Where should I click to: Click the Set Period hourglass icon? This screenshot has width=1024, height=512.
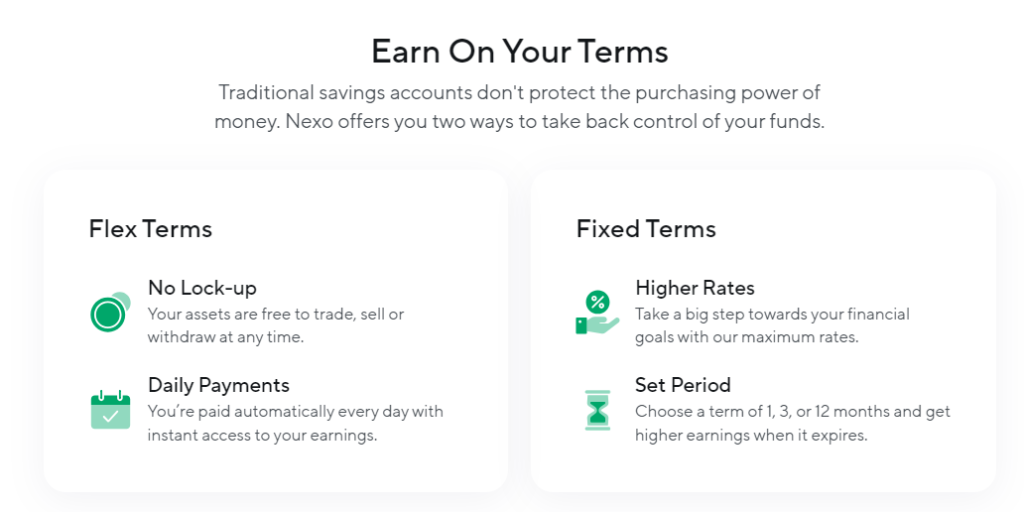[597, 410]
